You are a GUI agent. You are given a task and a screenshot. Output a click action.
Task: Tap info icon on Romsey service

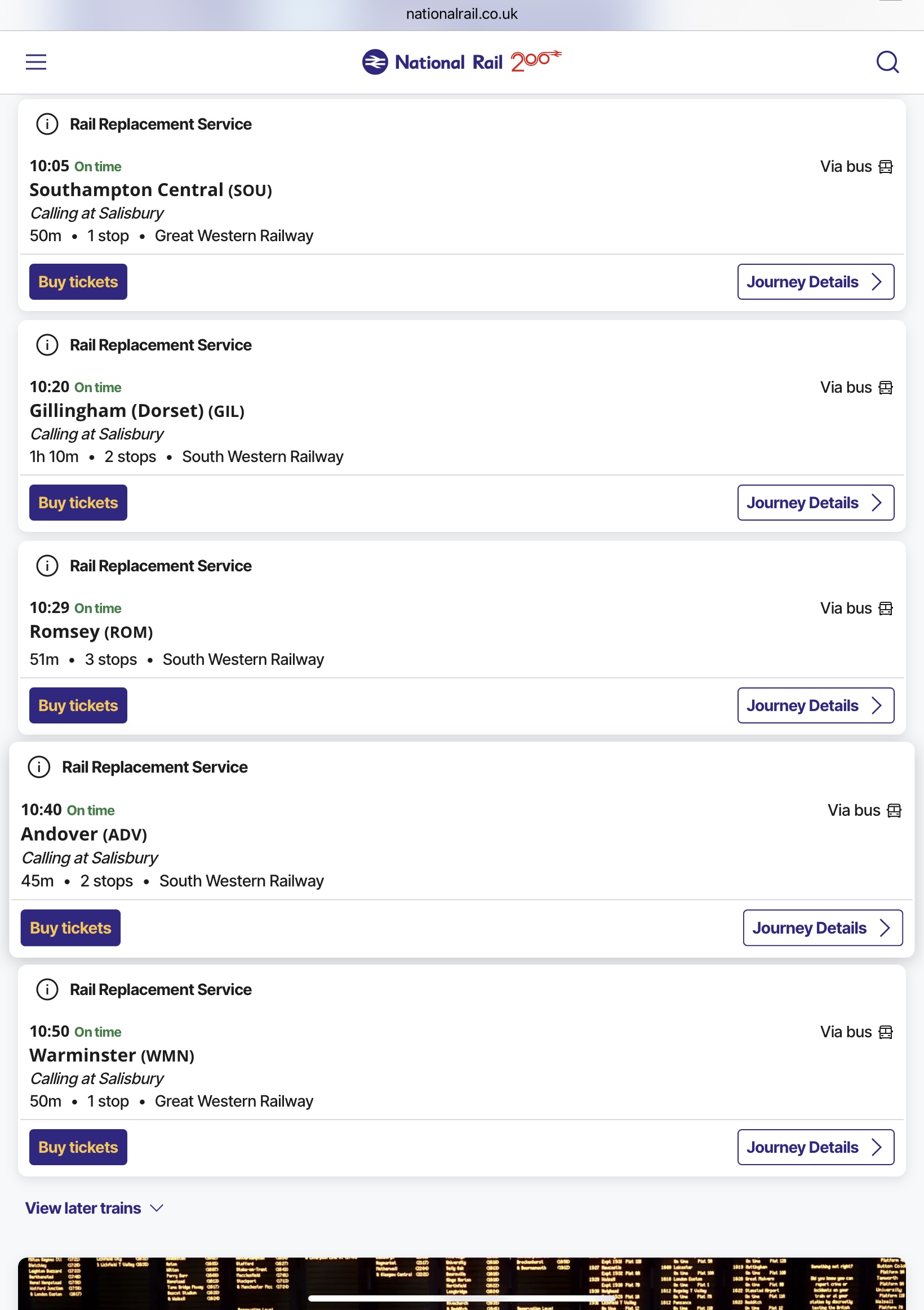(47, 566)
